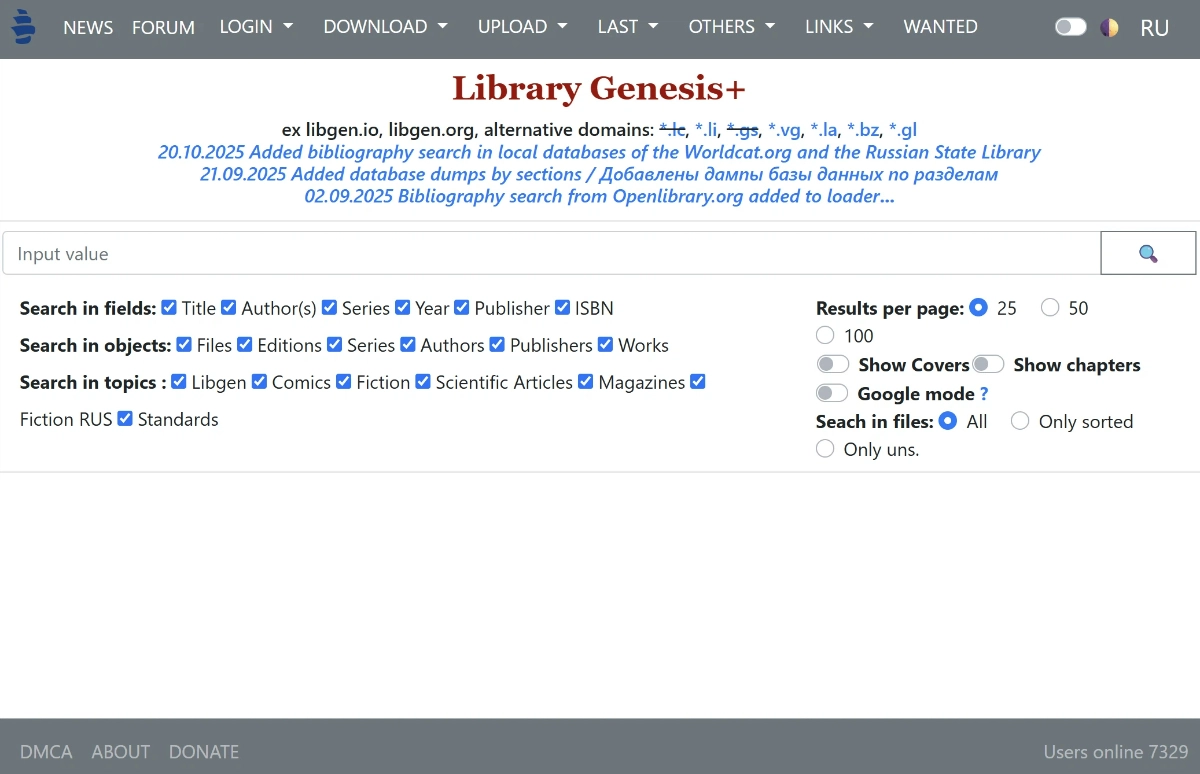
Task: Open the NEWS page
Action: tap(88, 28)
